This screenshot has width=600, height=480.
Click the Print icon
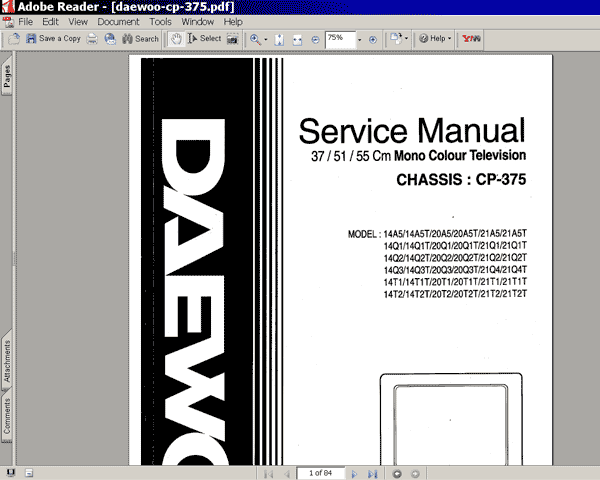click(92, 39)
